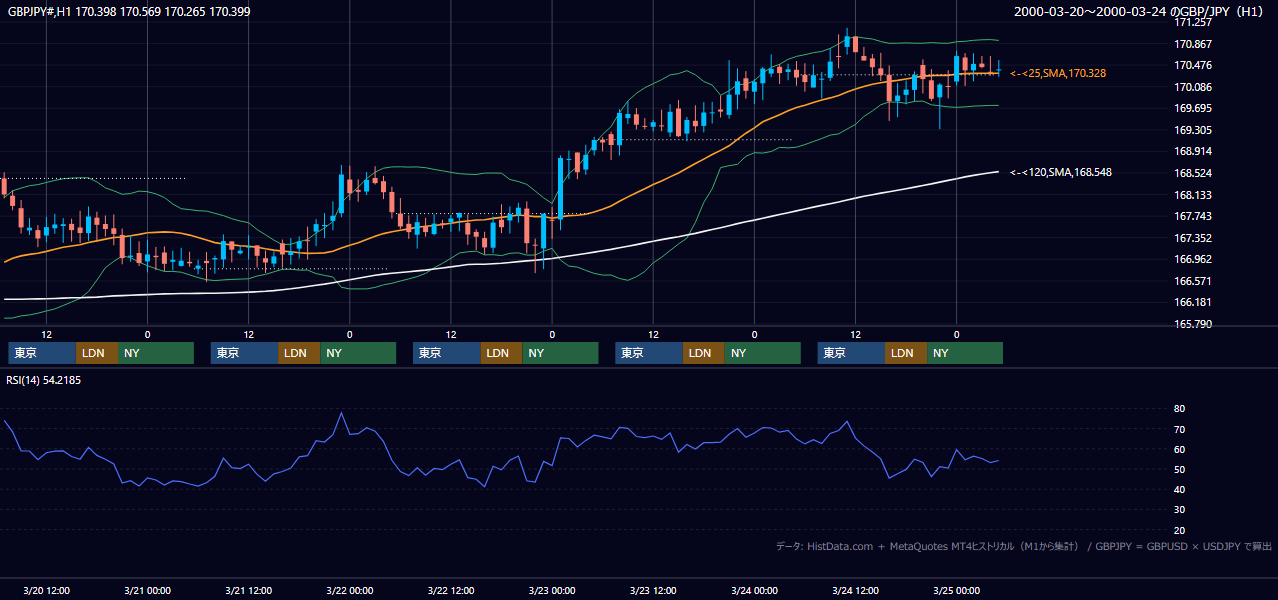Click RSI scale value 60

(x=1179, y=449)
